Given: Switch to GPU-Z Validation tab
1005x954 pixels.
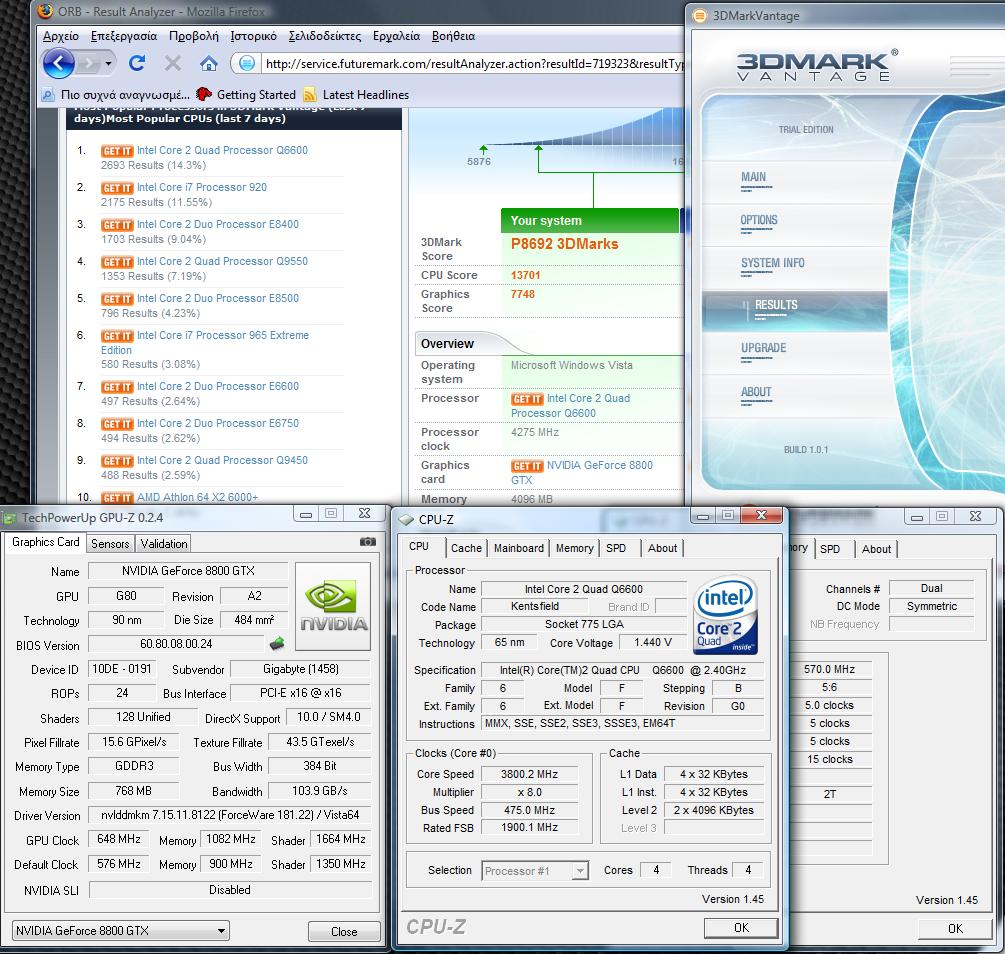Looking at the screenshot, I should (164, 544).
